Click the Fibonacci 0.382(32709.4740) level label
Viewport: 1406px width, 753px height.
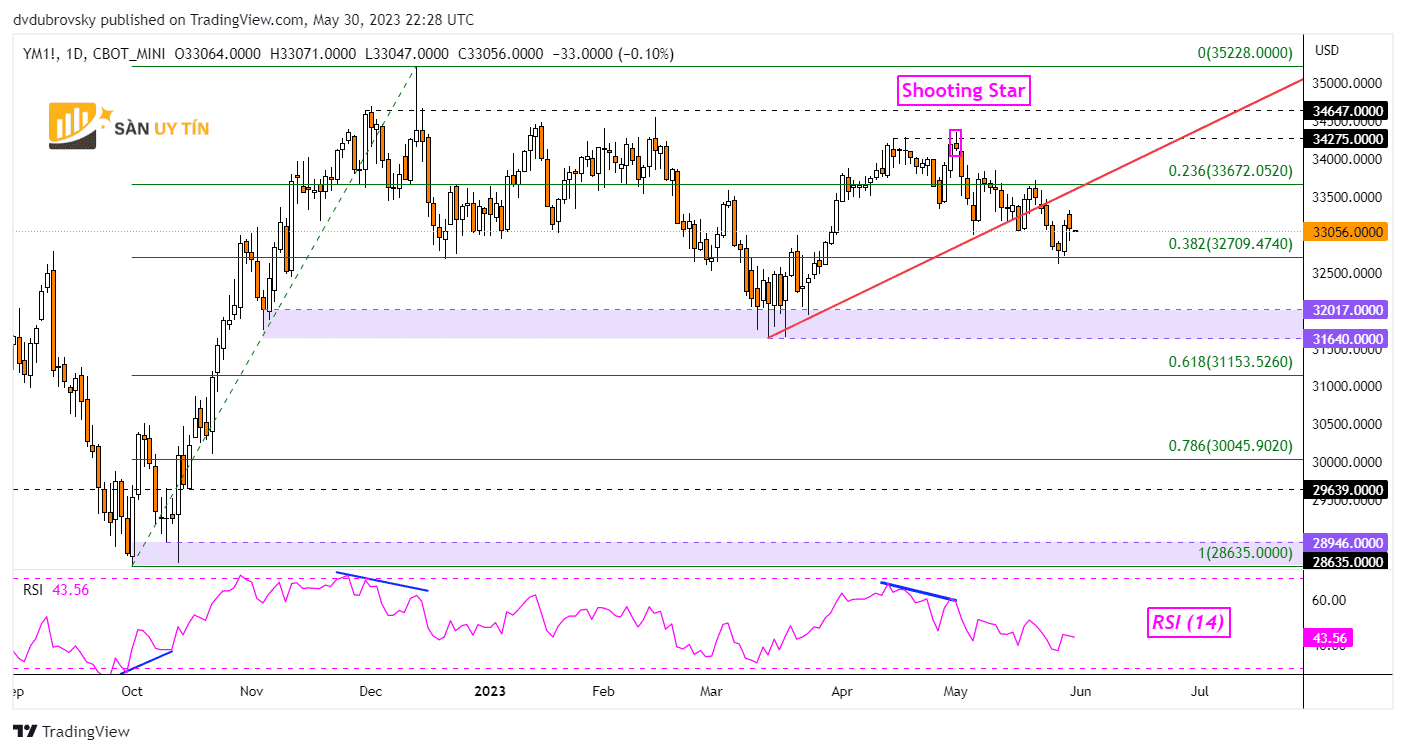click(x=1230, y=243)
